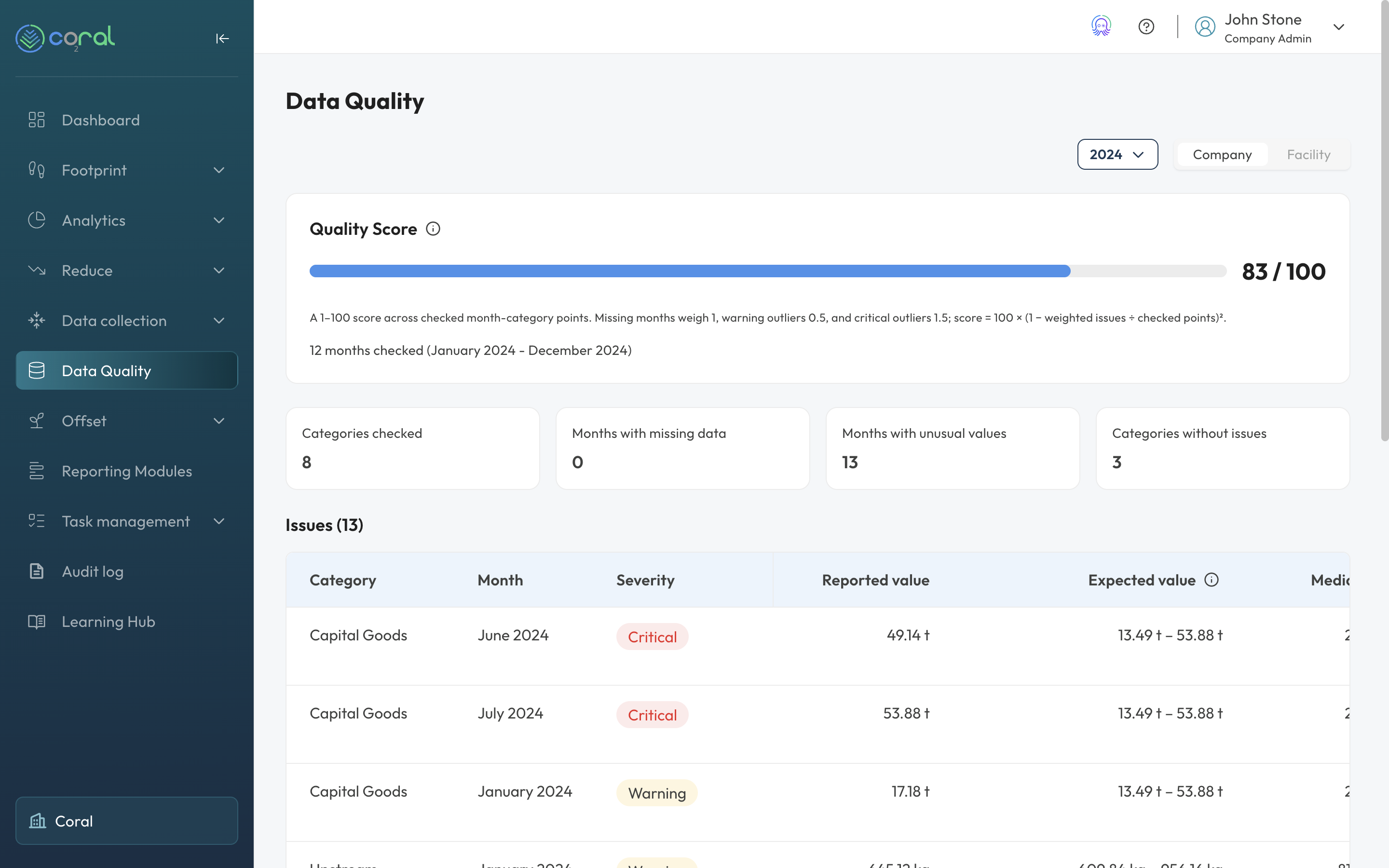Click the Data Quality database icon
The width and height of the screenshot is (1389, 868).
click(37, 371)
